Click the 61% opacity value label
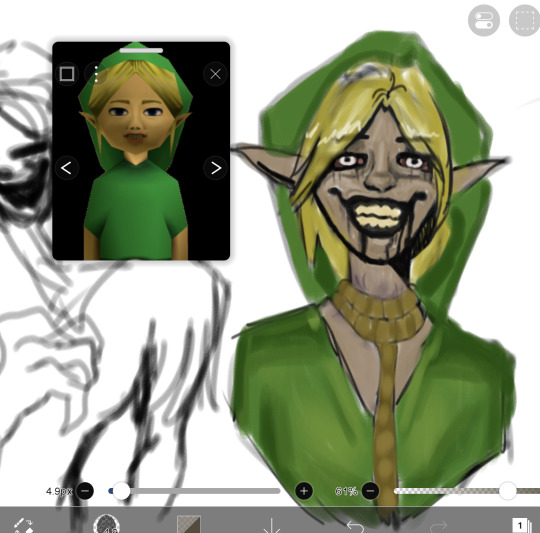This screenshot has width=540, height=533. coord(346,491)
